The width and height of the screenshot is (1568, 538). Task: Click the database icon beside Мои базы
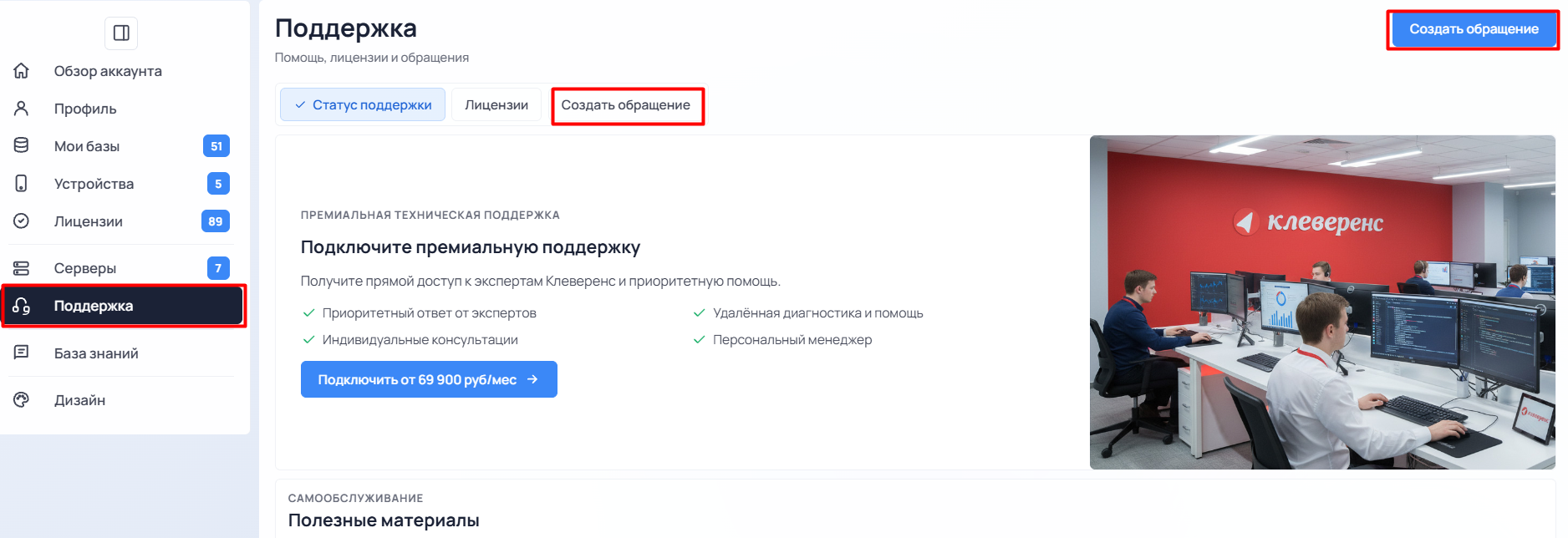(x=22, y=146)
